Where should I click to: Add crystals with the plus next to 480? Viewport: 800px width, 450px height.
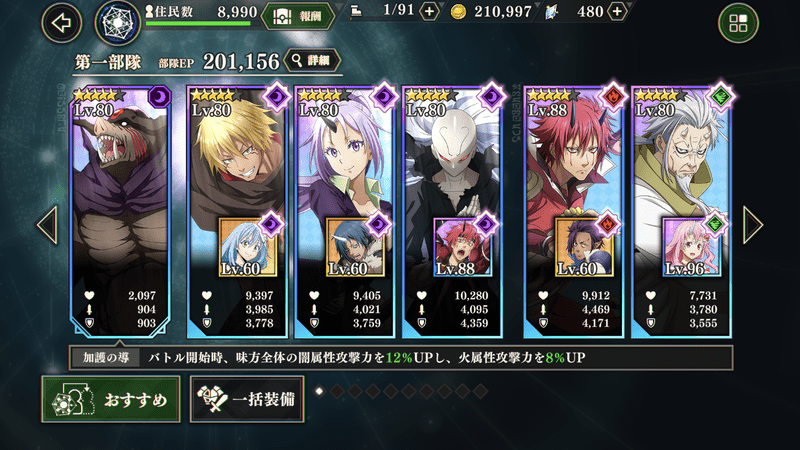tap(617, 11)
